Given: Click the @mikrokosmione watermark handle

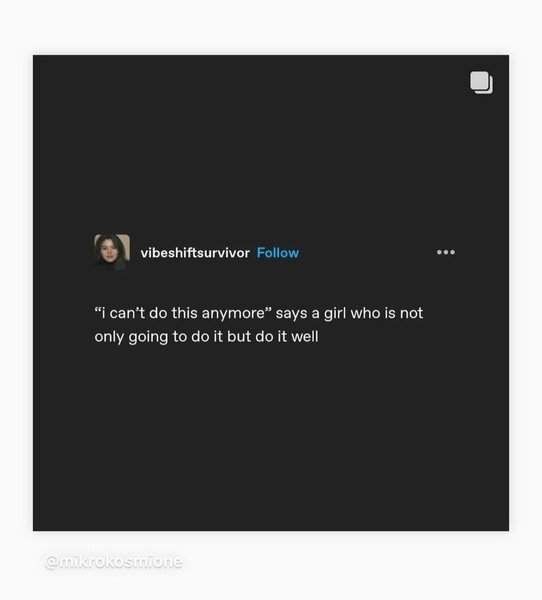Looking at the screenshot, I should point(114,561).
